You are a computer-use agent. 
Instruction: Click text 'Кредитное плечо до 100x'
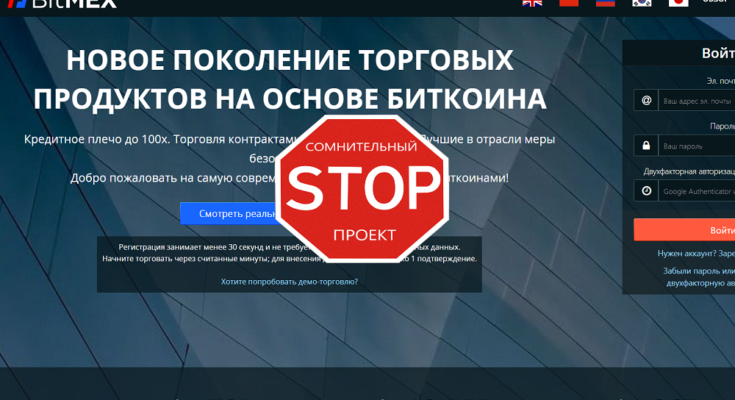[x=97, y=139]
